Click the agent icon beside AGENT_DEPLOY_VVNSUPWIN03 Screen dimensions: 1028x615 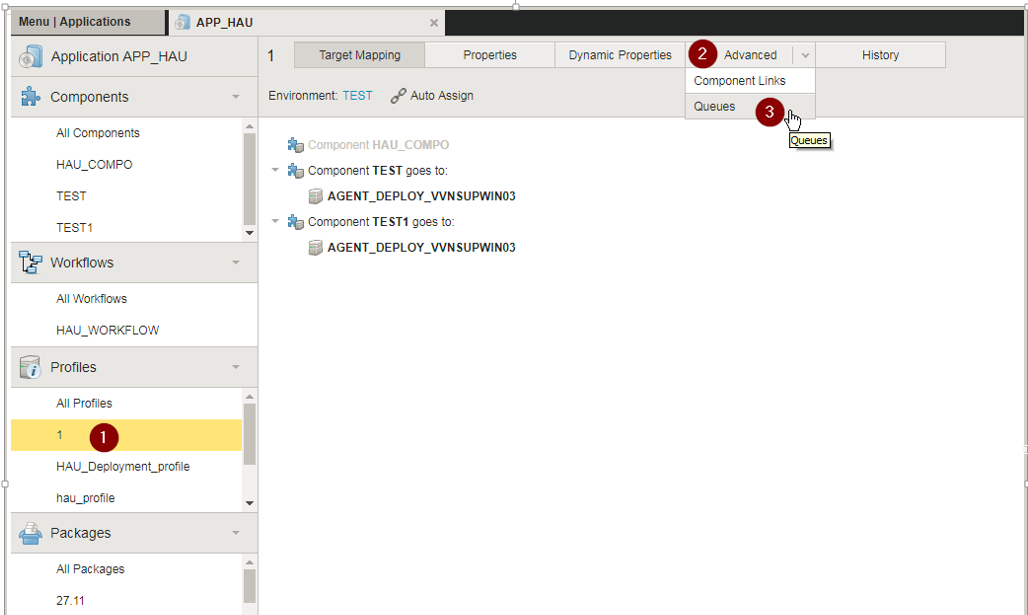[317, 196]
